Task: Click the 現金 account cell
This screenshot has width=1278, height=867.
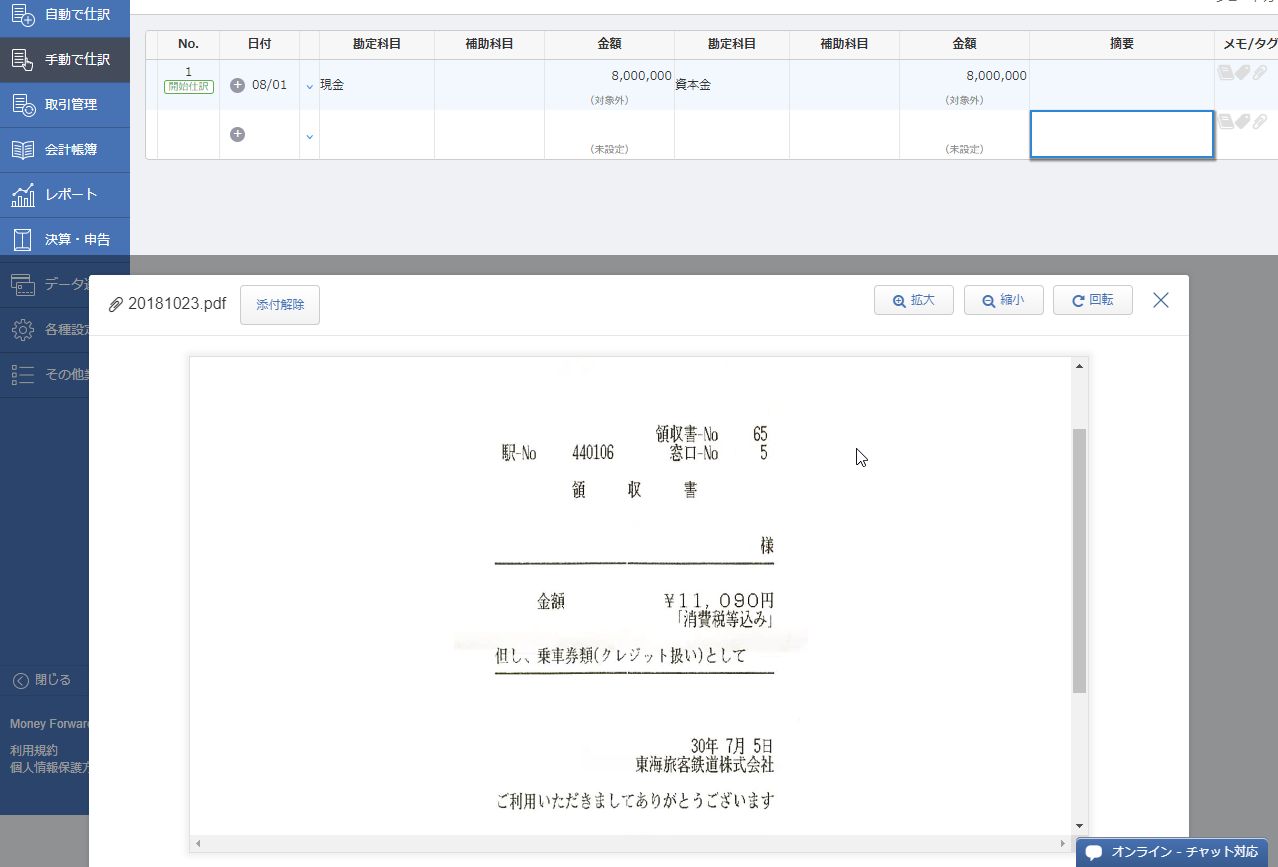Action: tap(377, 85)
